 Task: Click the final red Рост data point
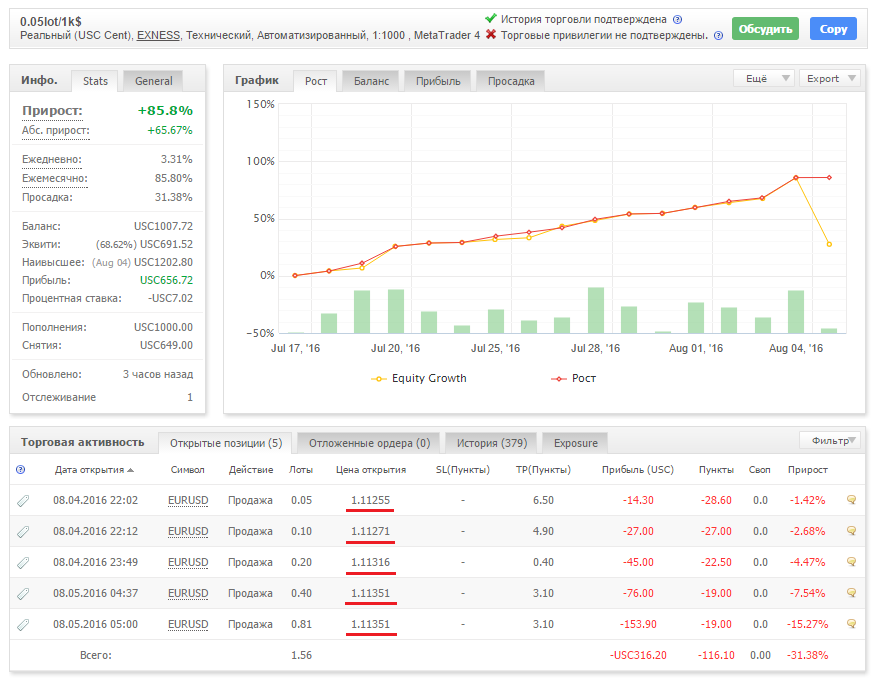pos(829,177)
